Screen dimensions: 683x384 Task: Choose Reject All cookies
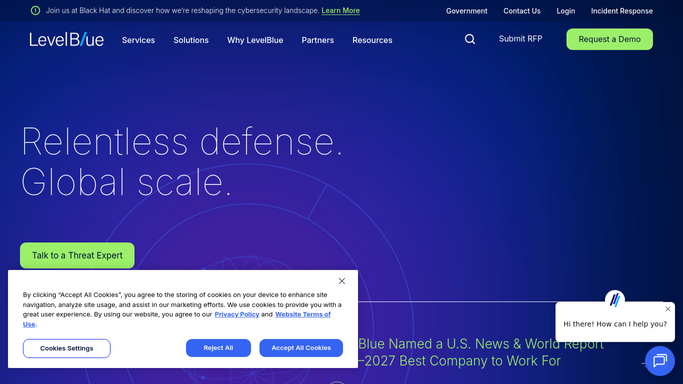[x=218, y=348]
